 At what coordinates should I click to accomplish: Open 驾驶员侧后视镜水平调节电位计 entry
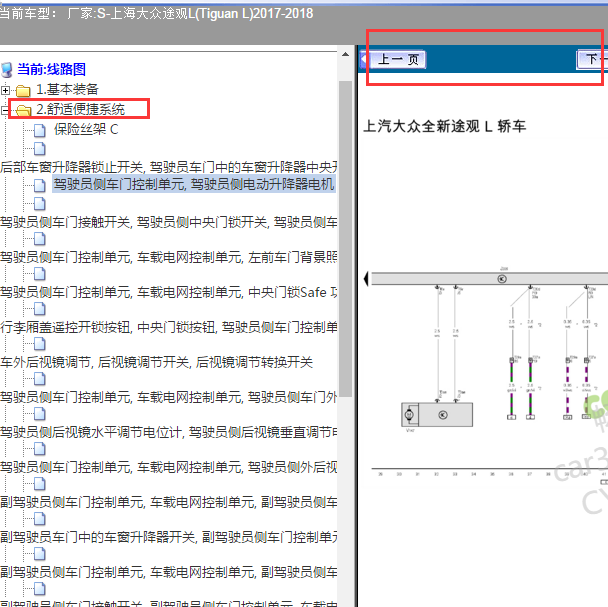click(x=169, y=432)
